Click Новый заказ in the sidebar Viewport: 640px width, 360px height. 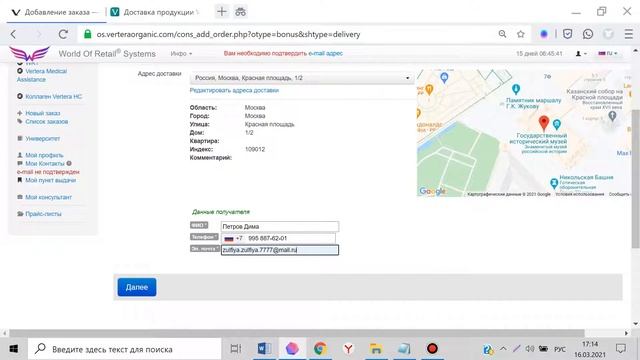pyautogui.click(x=42, y=113)
